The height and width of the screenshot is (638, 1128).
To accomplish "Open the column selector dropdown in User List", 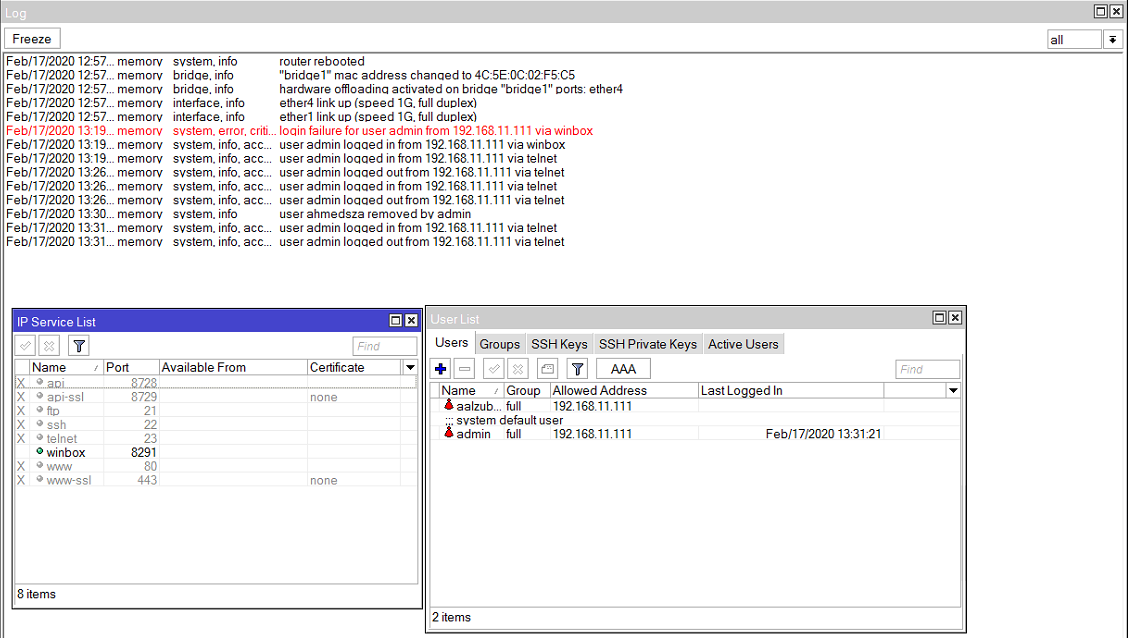I will pos(952,390).
